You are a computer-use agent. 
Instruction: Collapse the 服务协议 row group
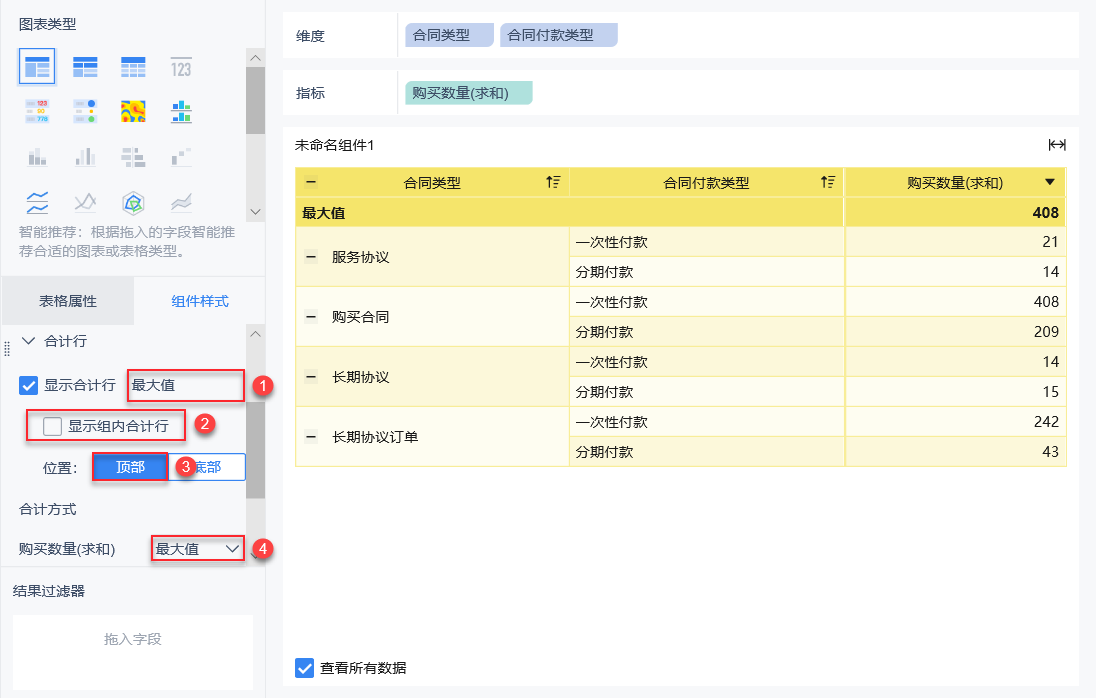[311, 257]
